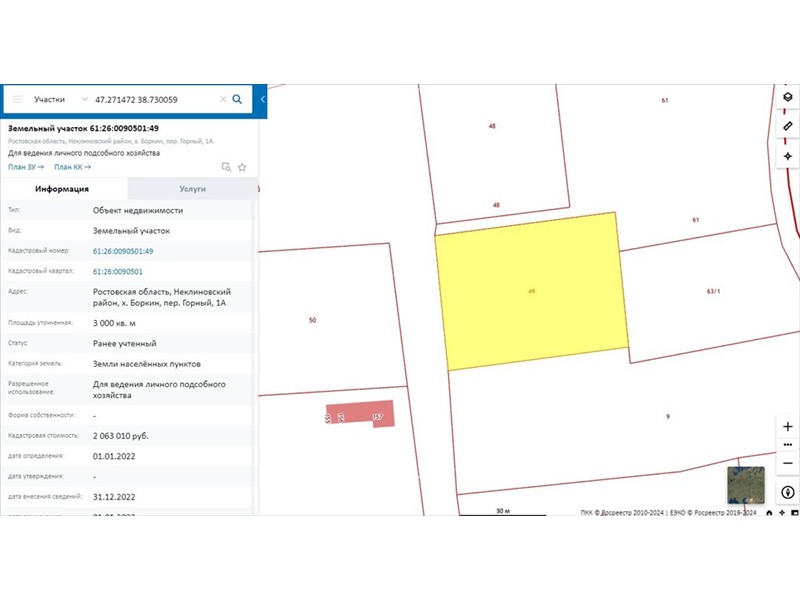Click the compass north orientation button
800x600 pixels.
pos(787,492)
